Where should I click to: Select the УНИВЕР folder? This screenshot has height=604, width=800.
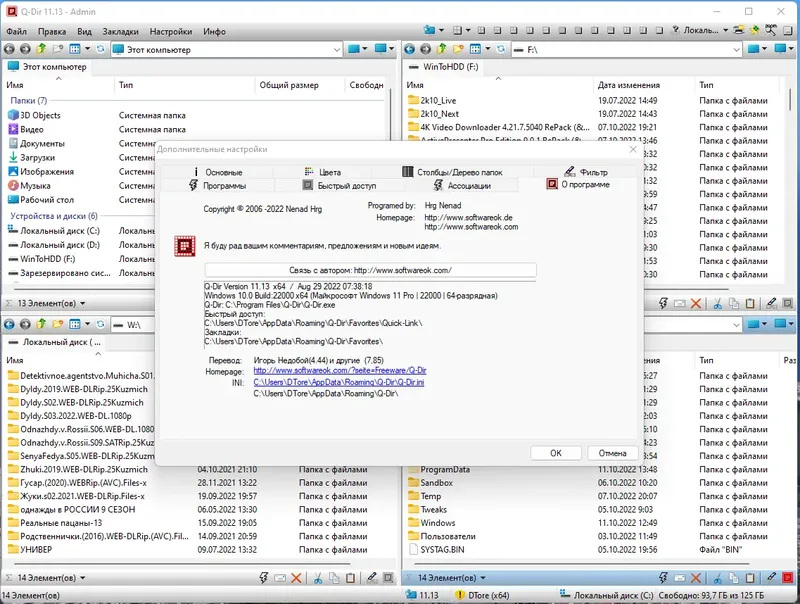(30, 549)
